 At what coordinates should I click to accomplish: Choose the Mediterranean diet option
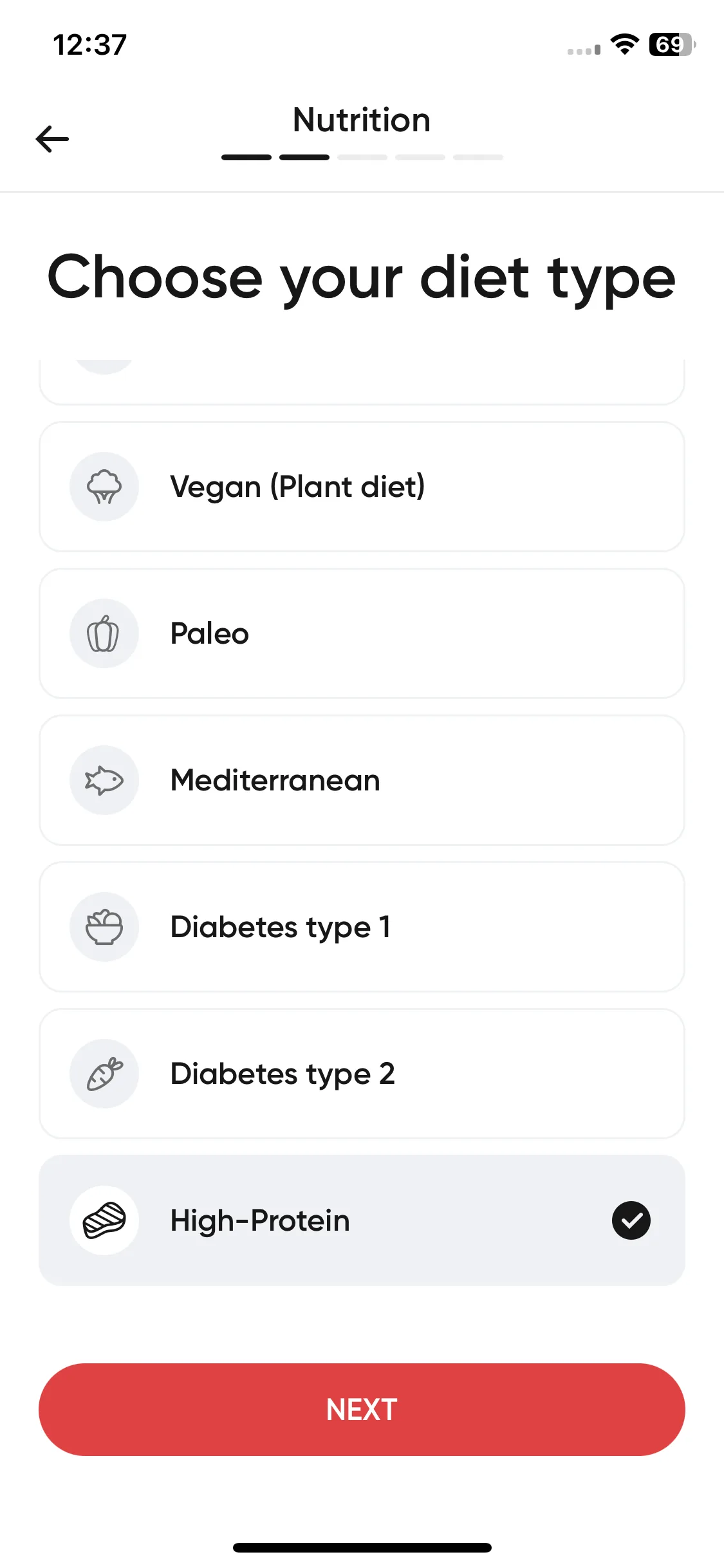tap(362, 780)
